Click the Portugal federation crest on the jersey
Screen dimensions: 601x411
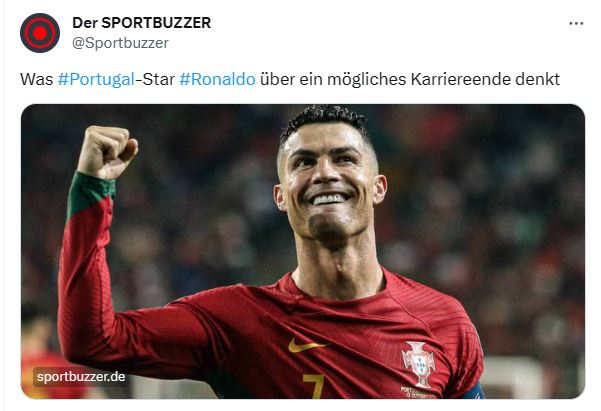coord(419,364)
